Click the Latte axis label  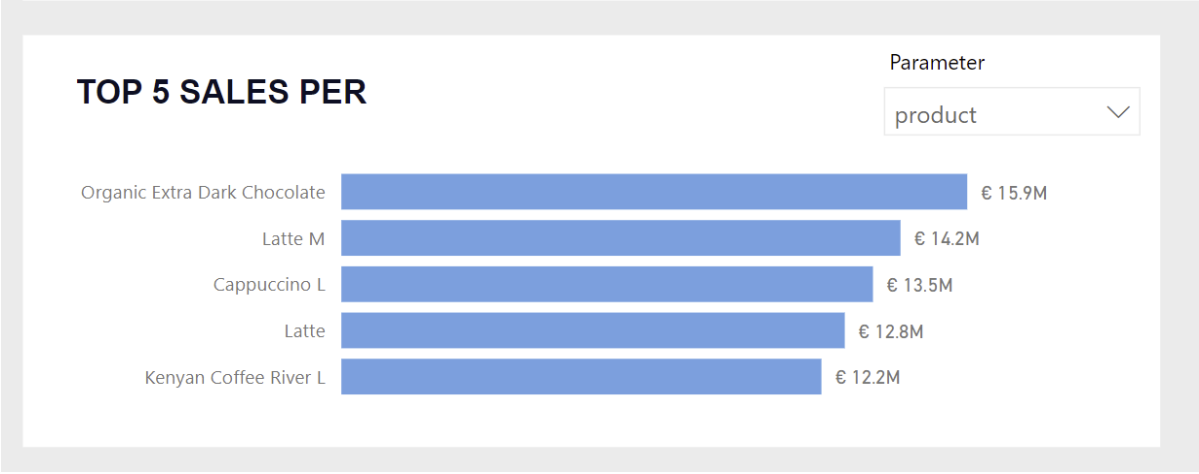click(304, 331)
